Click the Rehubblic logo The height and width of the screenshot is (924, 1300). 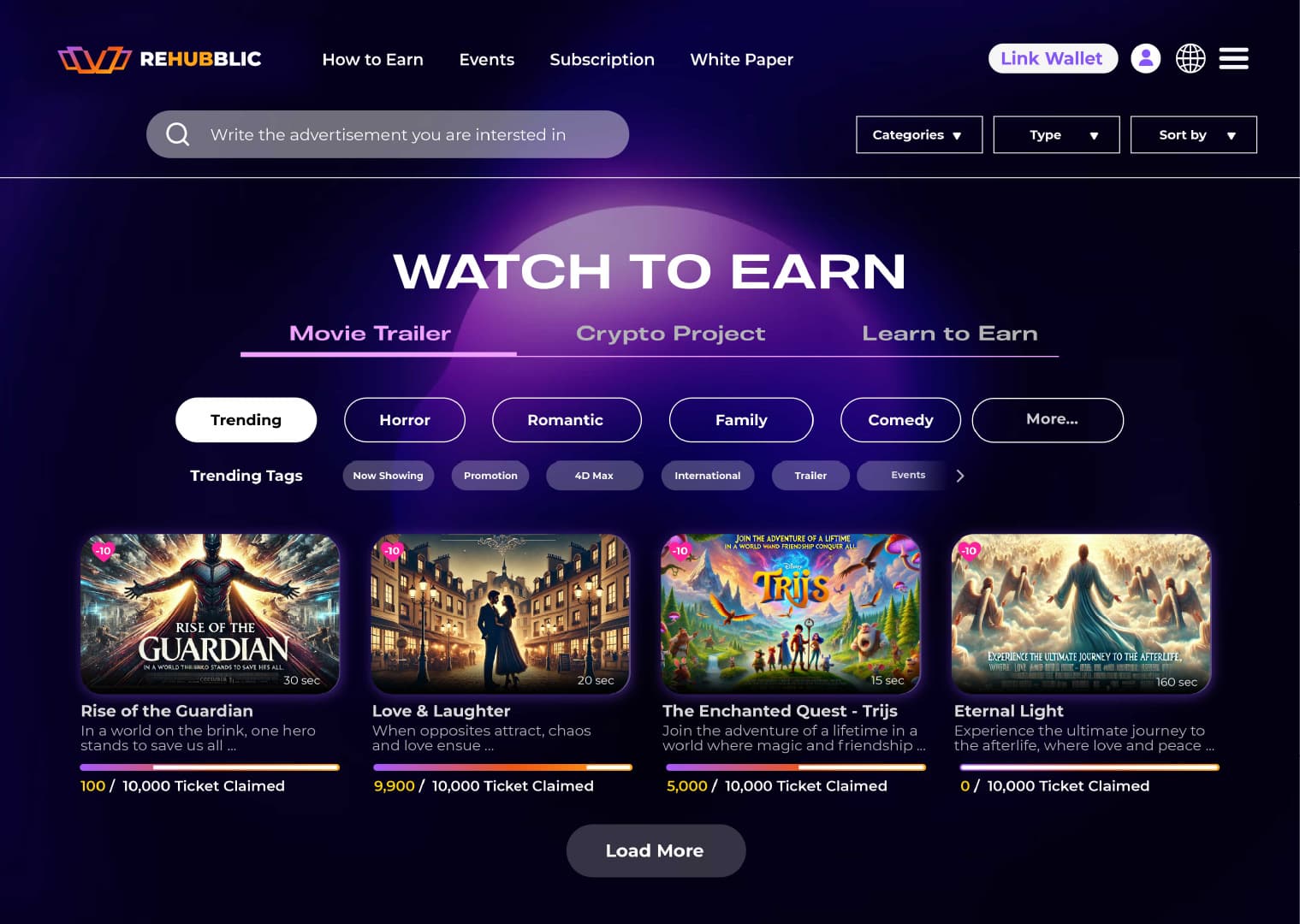click(159, 59)
